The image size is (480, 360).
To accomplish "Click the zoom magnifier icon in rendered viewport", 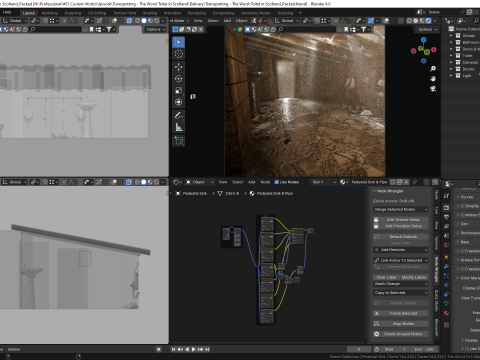I will point(433,69).
